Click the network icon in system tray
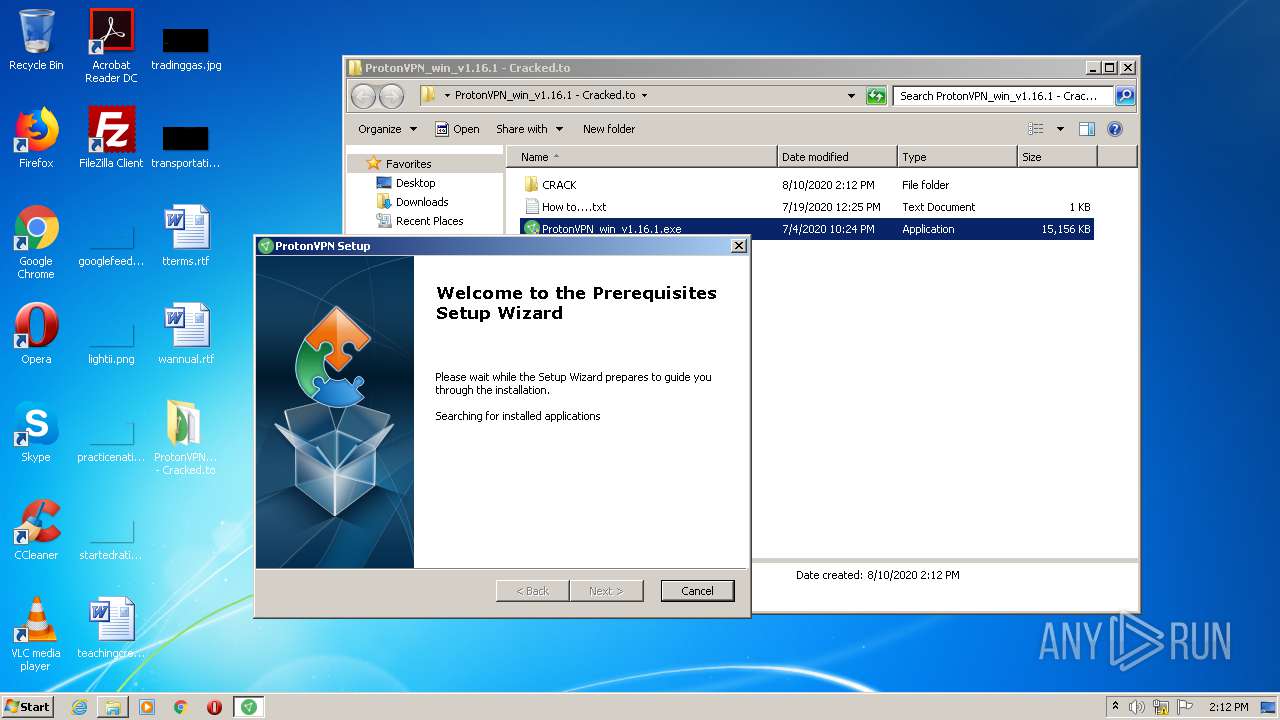This screenshot has height=720, width=1280. [1161, 707]
